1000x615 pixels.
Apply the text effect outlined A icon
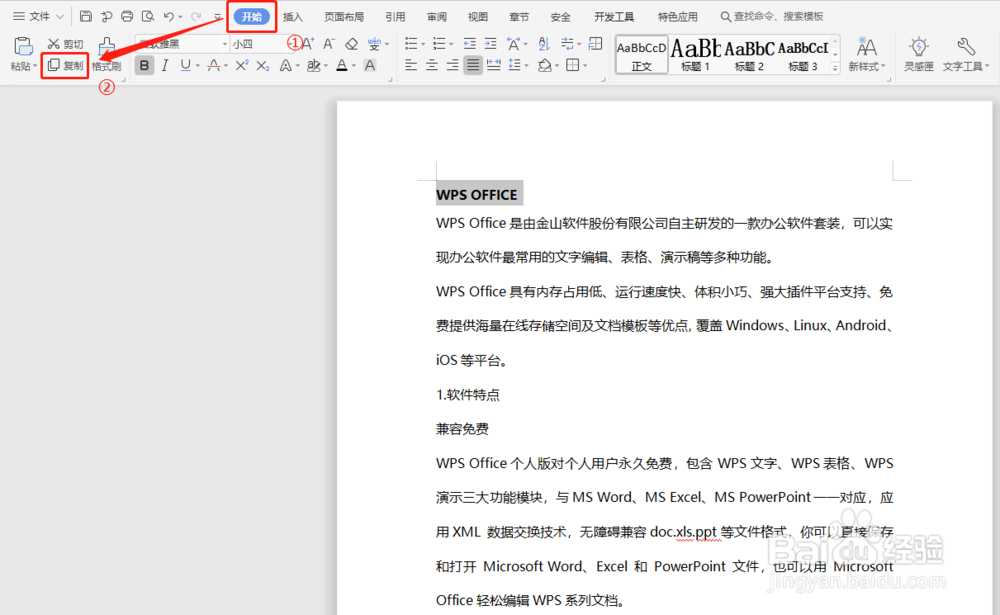[286, 66]
